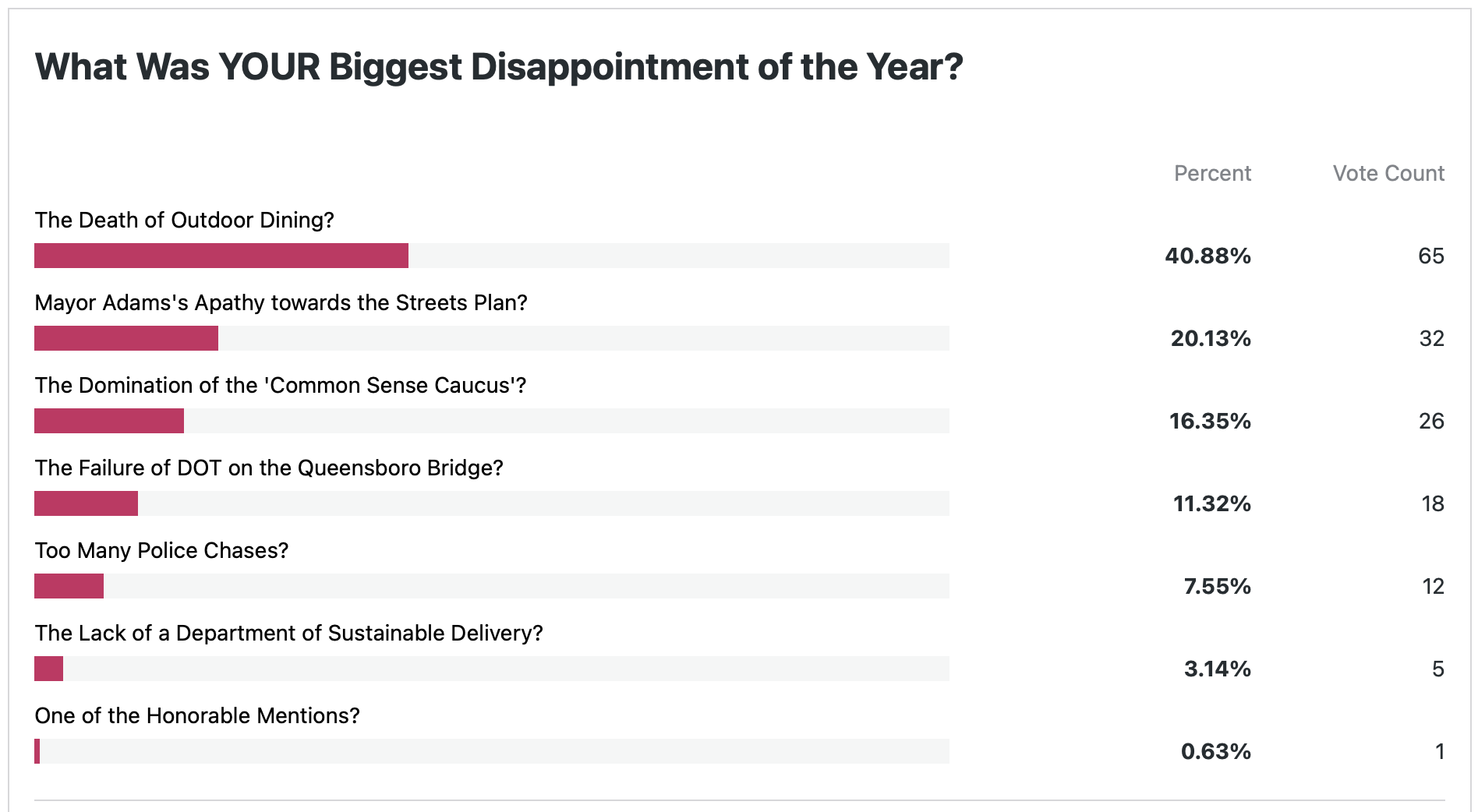Select the 'Too Many Police Chases?' option
Image resolution: width=1478 pixels, height=812 pixels.
pos(161,550)
